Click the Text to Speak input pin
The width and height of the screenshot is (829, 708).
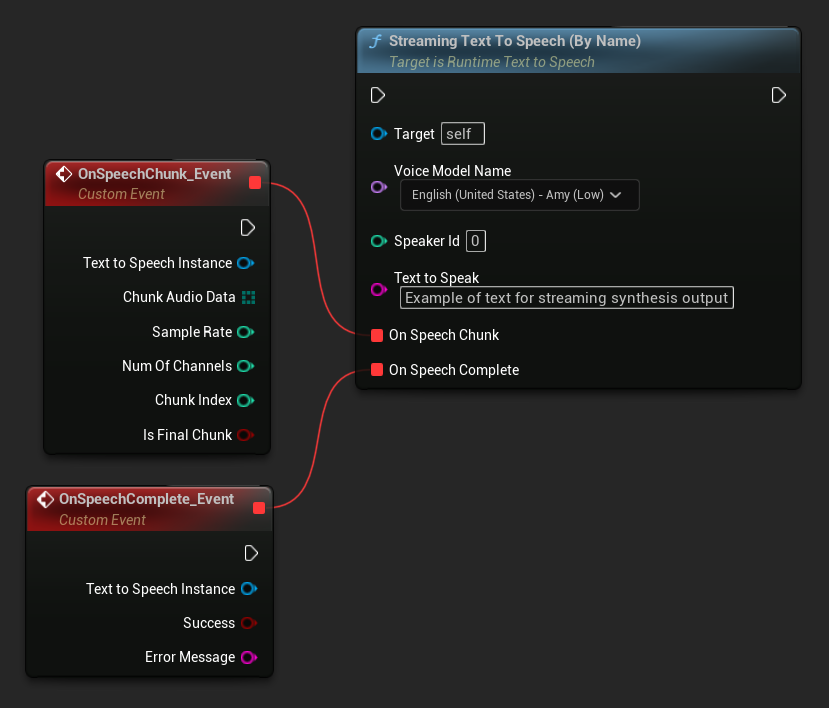point(379,289)
